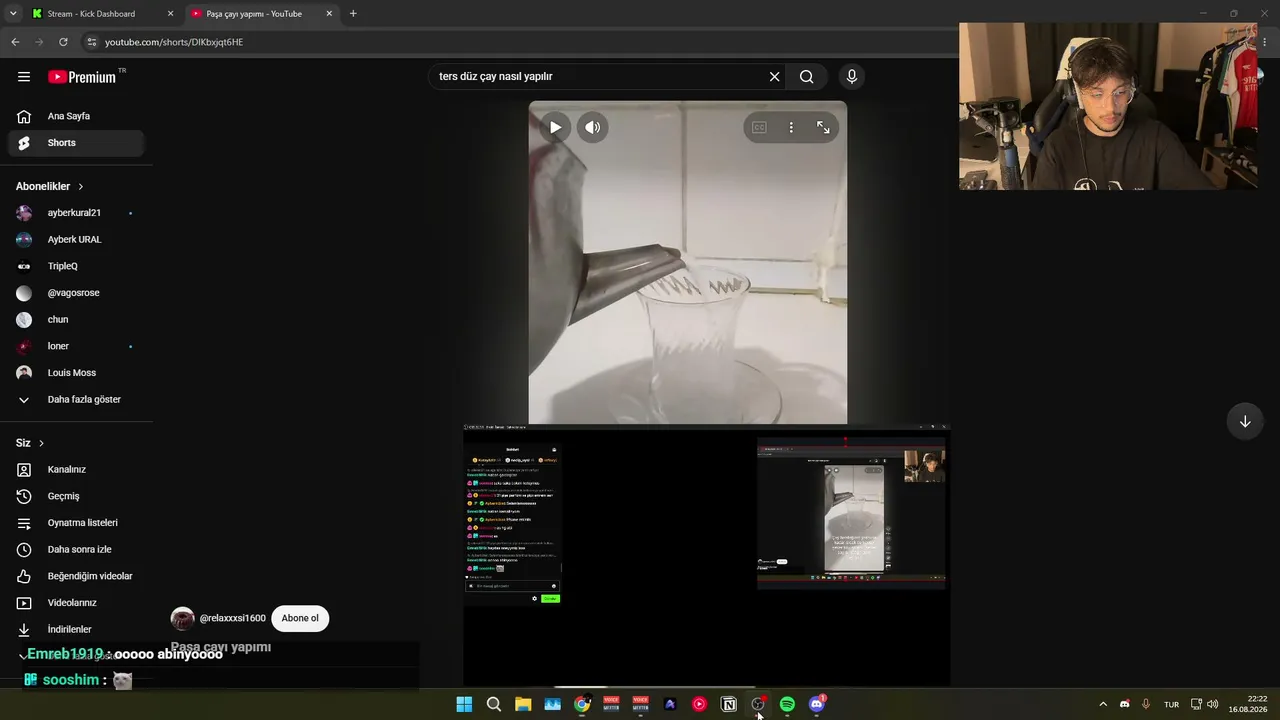The height and width of the screenshot is (720, 1280).
Task: Edit the YouTube search query field
Action: click(x=597, y=77)
